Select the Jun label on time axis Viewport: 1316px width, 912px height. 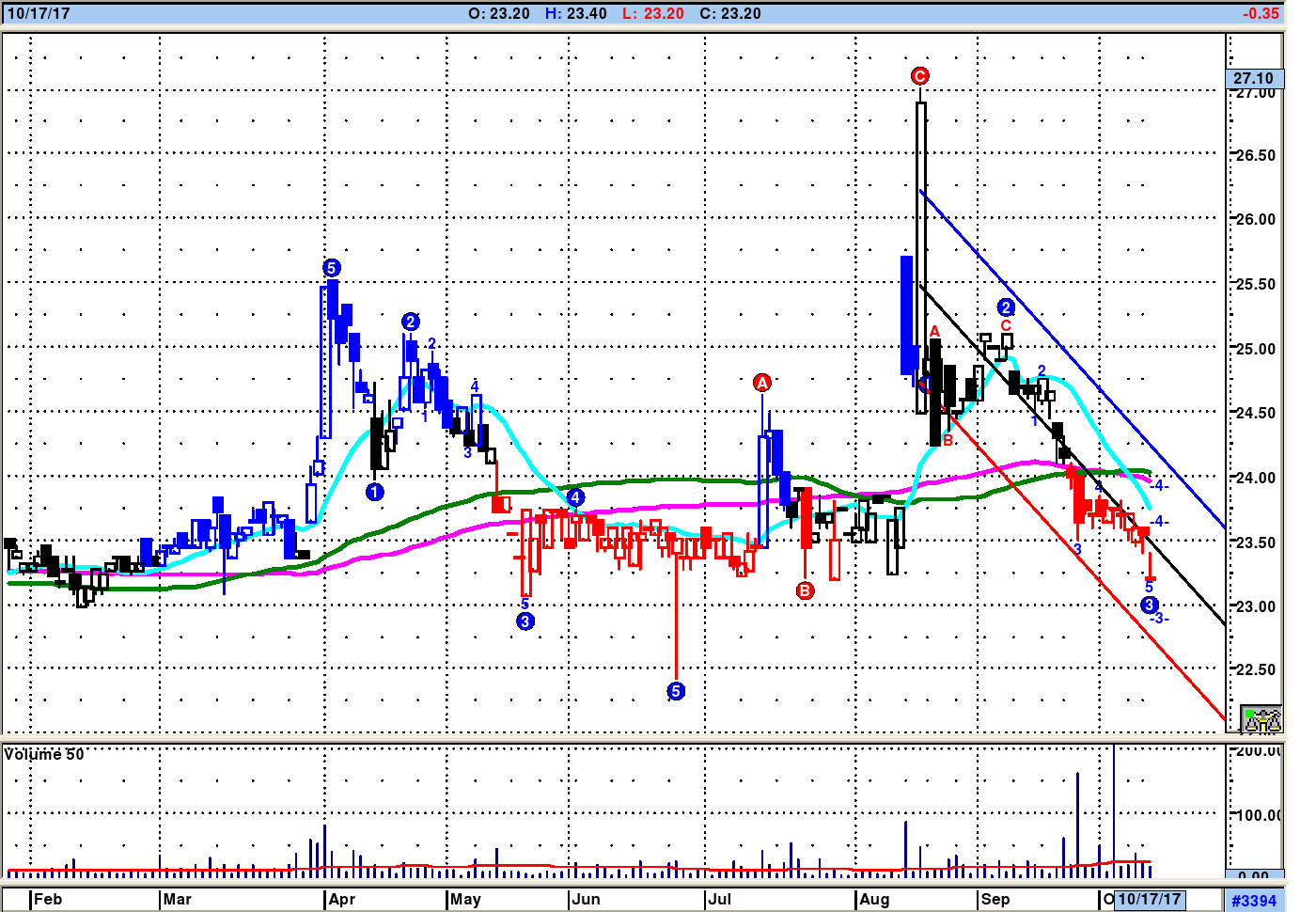pos(586,899)
